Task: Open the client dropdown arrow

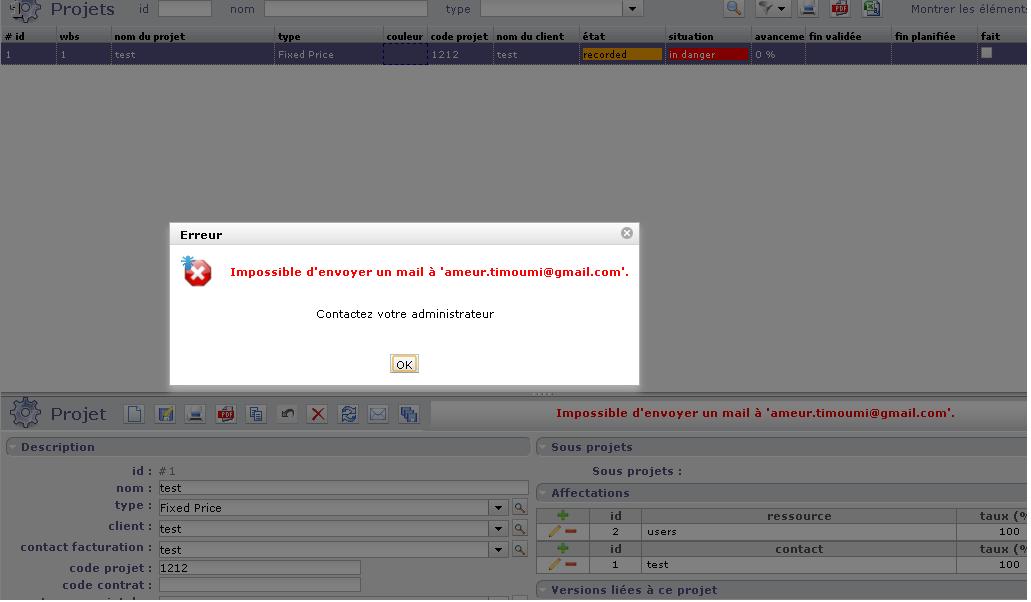Action: coord(498,529)
